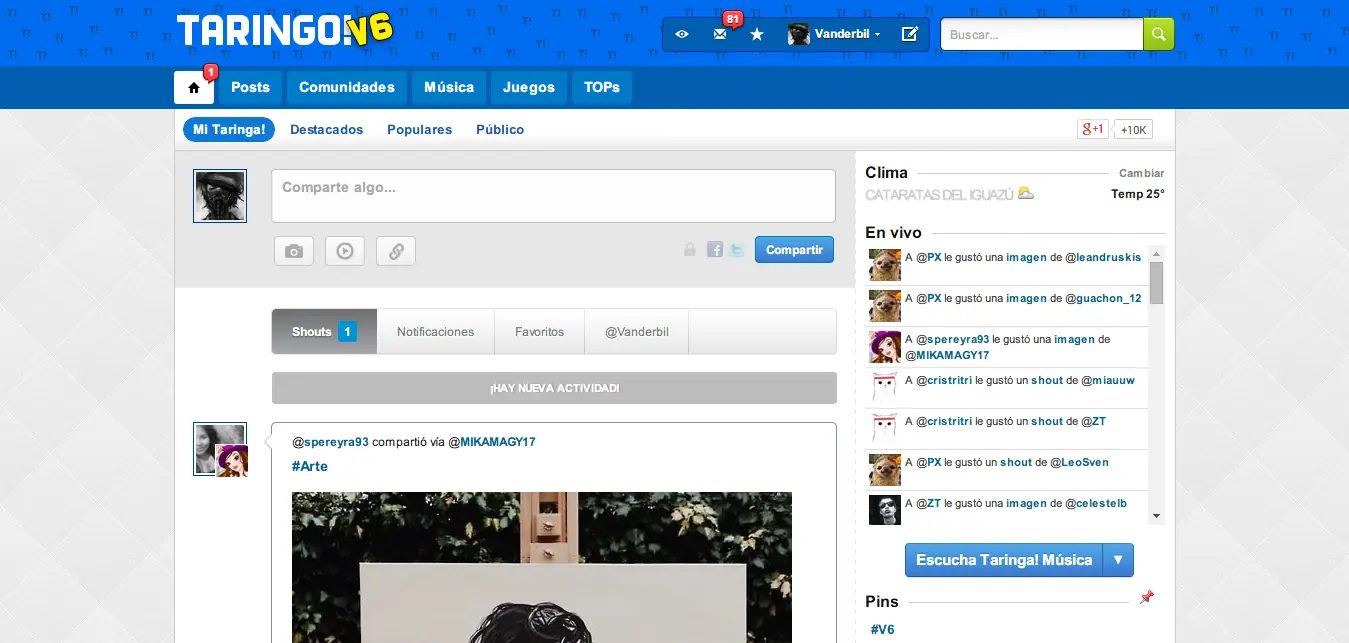This screenshot has width=1349, height=643.
Task: Click the @LeoSven link in En vivo
Action: point(1079,462)
